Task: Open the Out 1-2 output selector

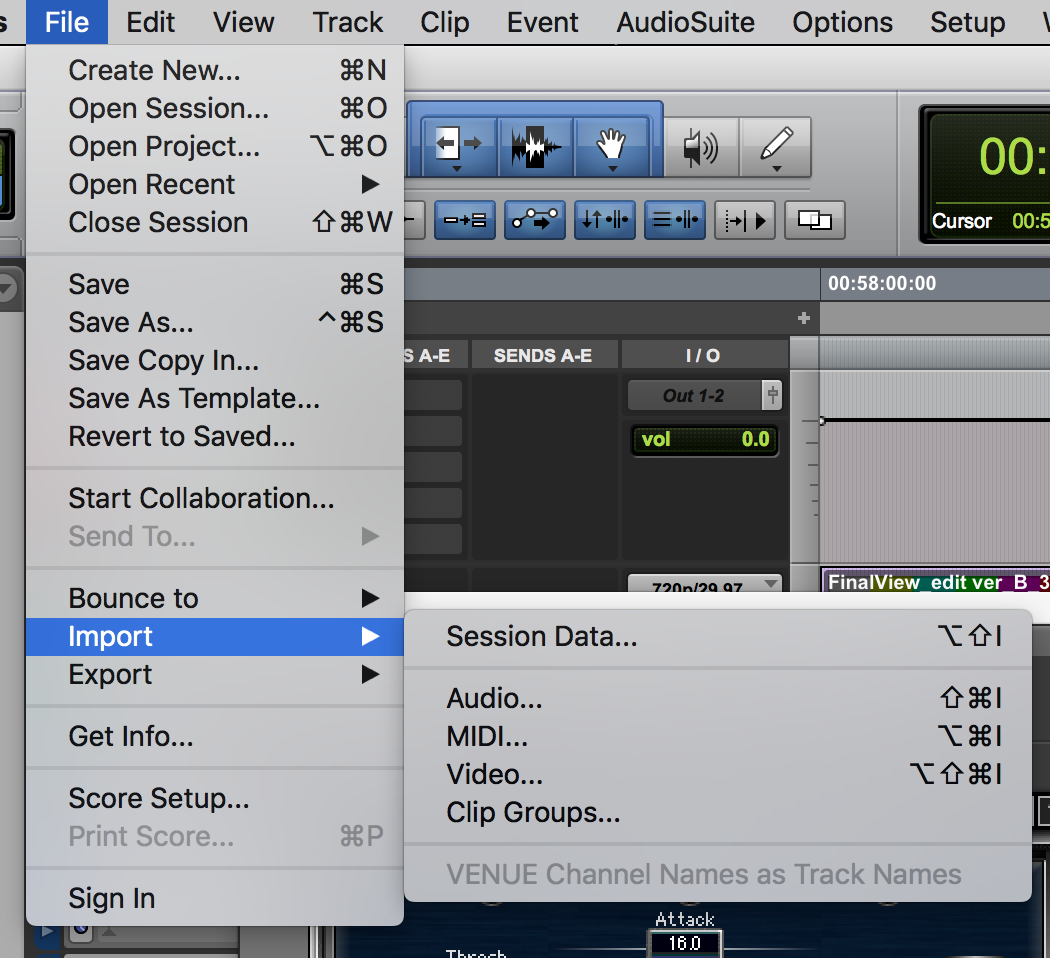Action: coord(694,396)
